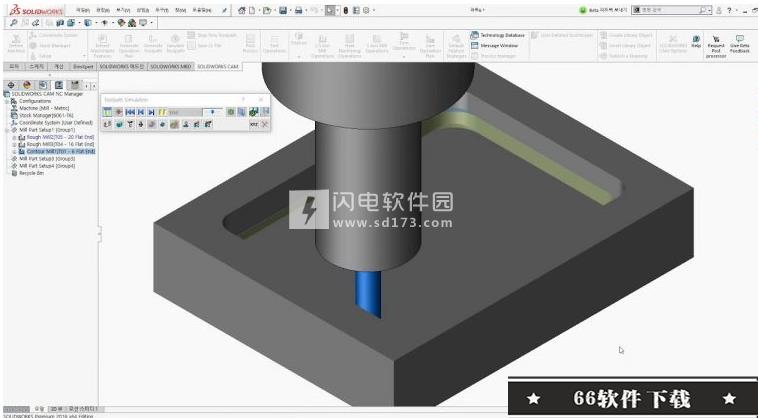Step forward in Toolpath Simulation
758x418 pixels.
pos(151,112)
